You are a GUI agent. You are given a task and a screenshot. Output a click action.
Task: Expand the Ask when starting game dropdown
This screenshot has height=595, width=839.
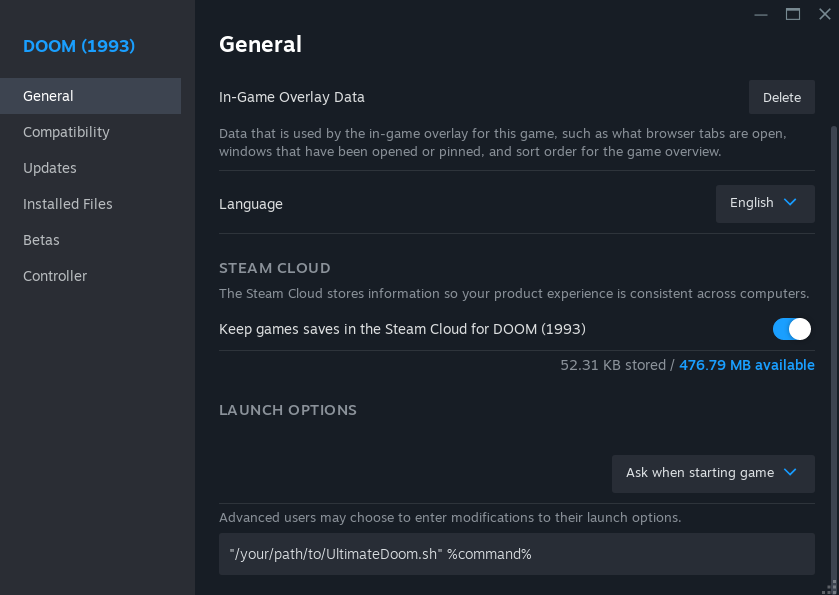(x=712, y=473)
